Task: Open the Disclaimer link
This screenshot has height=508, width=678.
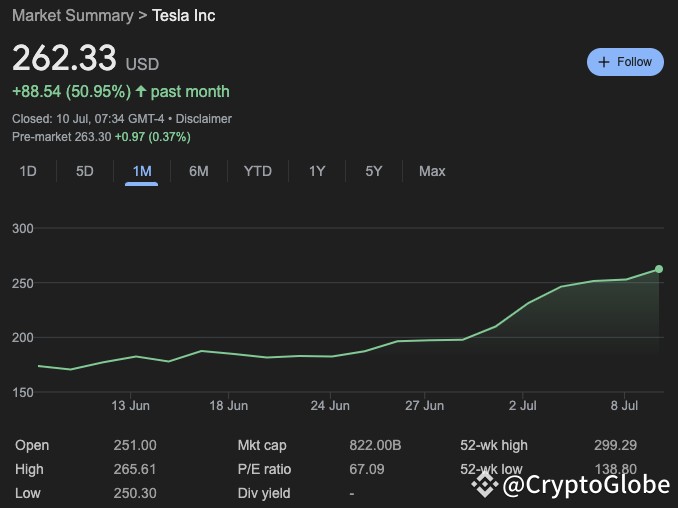Action: 204,119
